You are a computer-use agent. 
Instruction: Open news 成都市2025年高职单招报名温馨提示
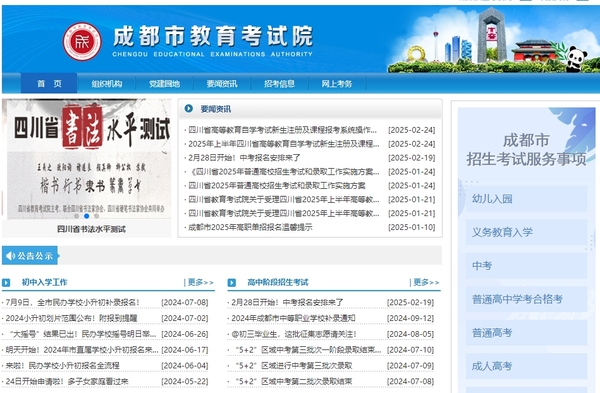250,227
